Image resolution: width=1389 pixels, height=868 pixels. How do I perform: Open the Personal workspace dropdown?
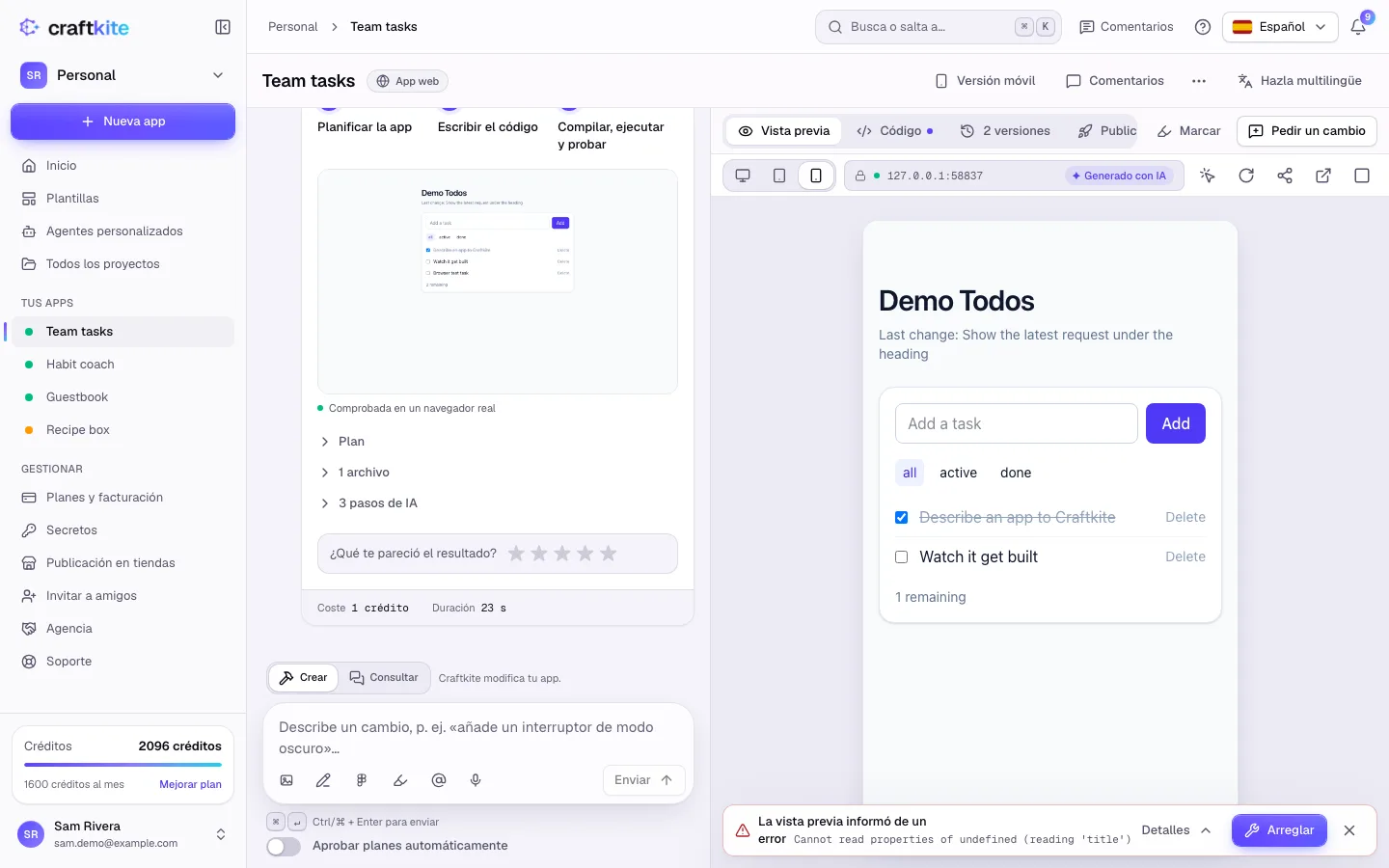coord(123,75)
